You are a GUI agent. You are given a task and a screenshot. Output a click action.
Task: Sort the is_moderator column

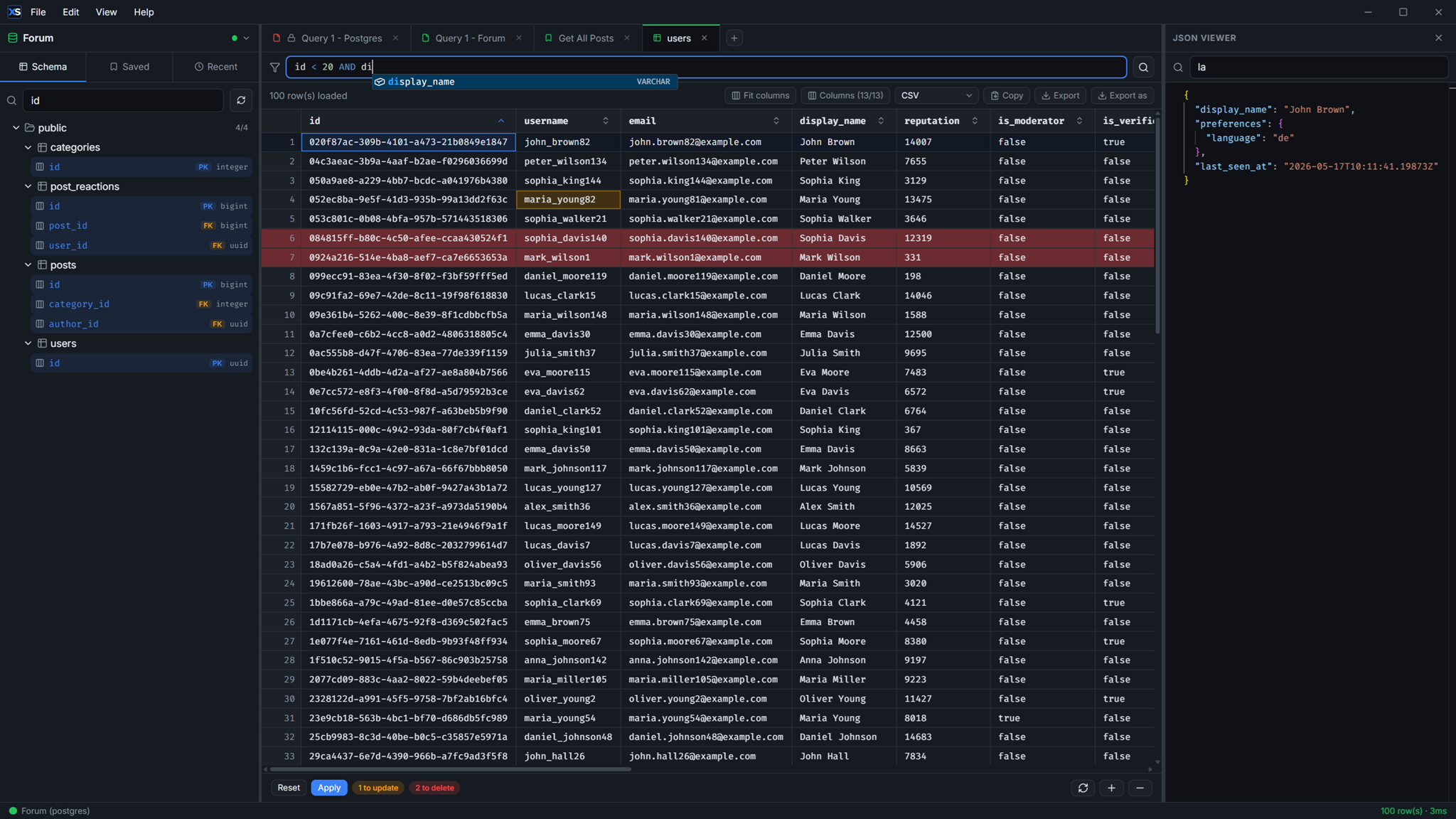(x=1079, y=121)
